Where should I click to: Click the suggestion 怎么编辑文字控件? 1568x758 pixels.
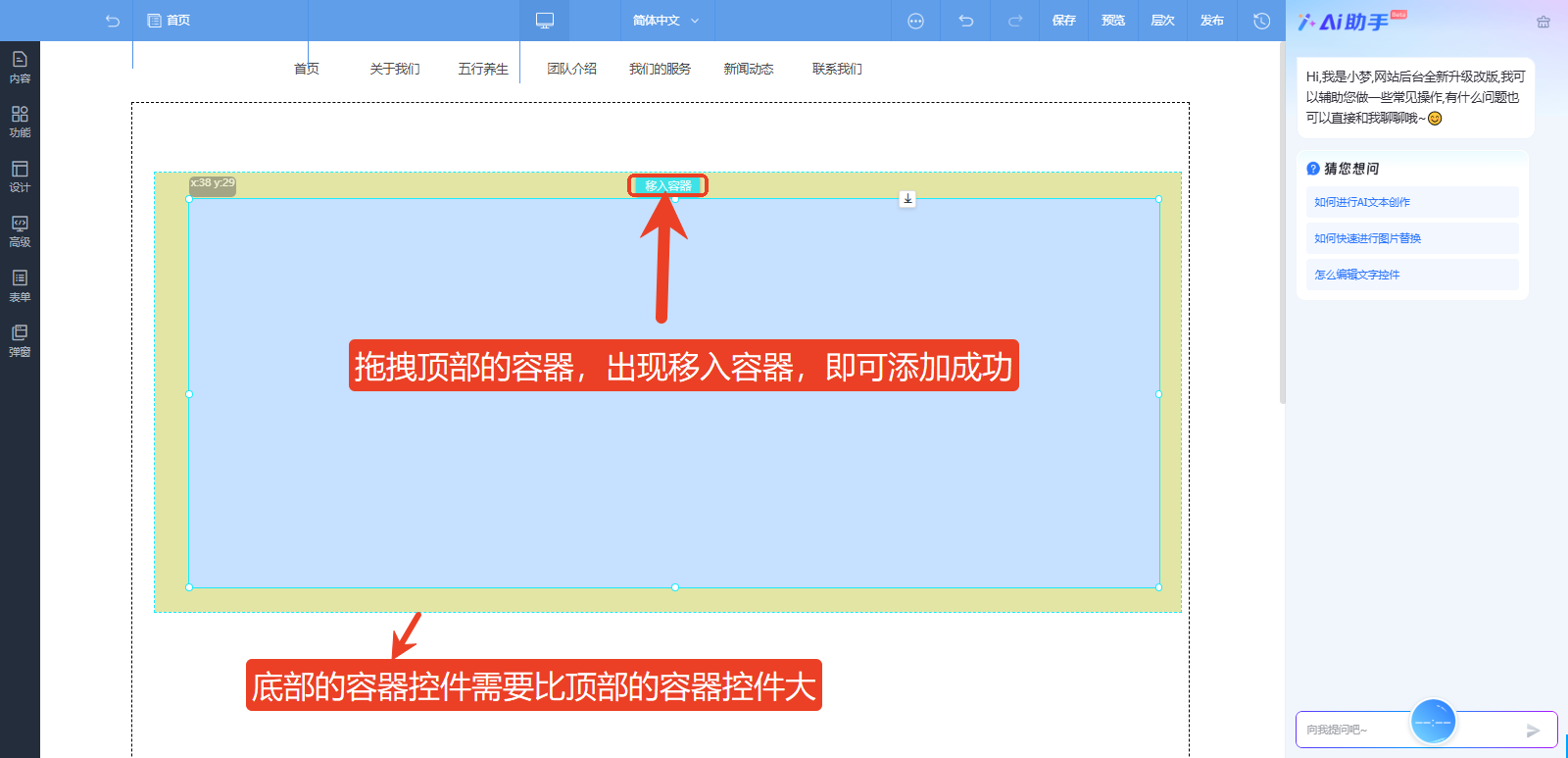1412,275
